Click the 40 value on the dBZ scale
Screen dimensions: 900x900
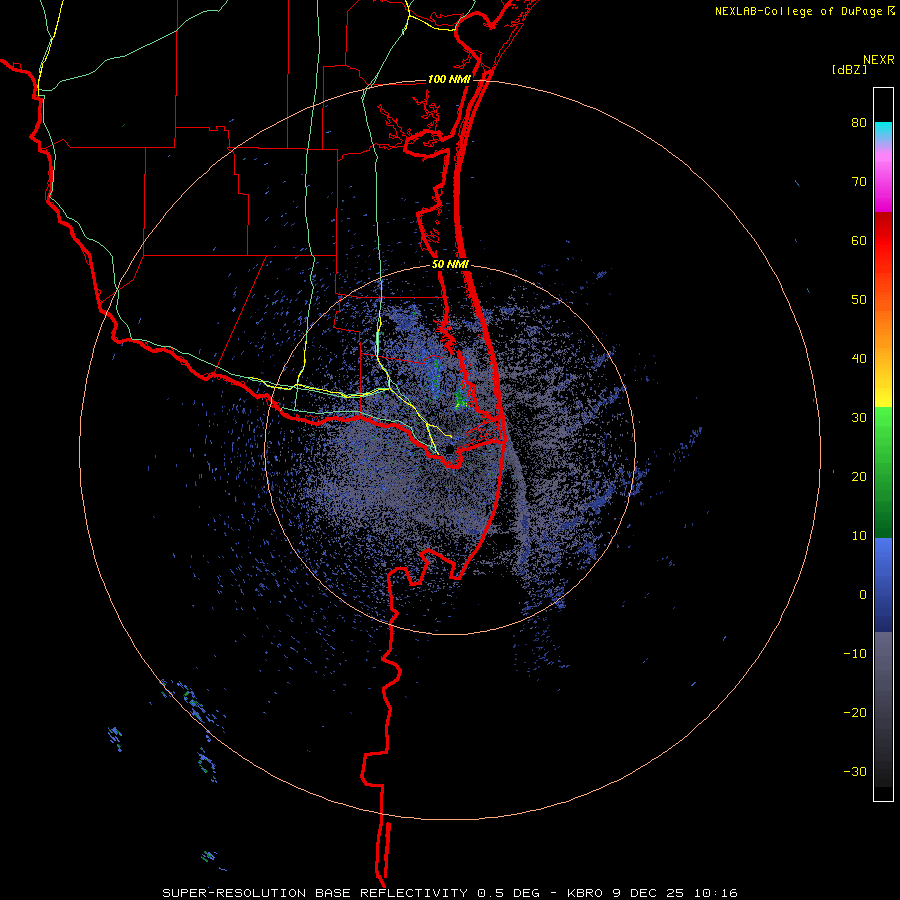[859, 359]
